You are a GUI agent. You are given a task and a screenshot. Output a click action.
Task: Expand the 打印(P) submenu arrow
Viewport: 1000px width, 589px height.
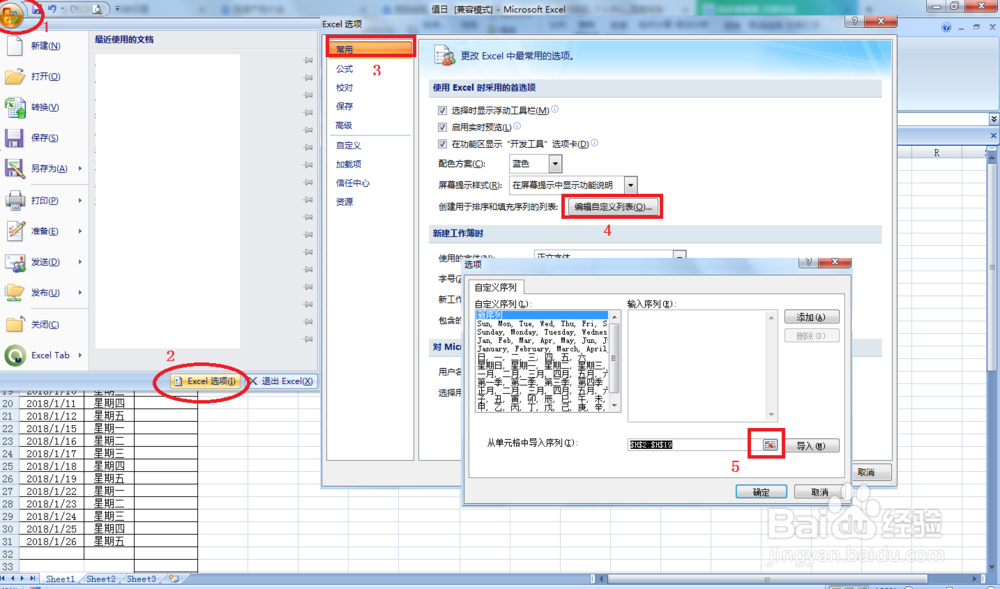(80, 200)
